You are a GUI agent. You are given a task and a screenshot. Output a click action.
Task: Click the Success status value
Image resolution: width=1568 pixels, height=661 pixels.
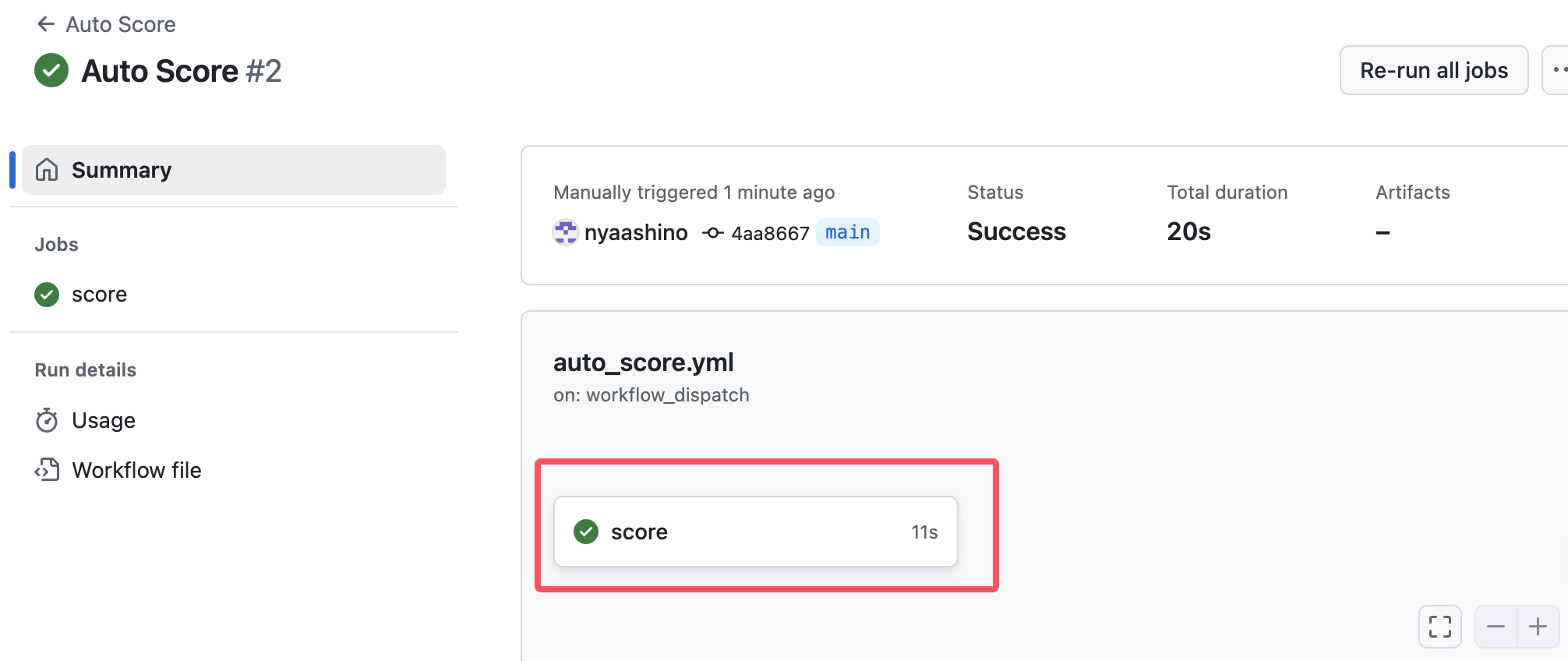(1016, 232)
